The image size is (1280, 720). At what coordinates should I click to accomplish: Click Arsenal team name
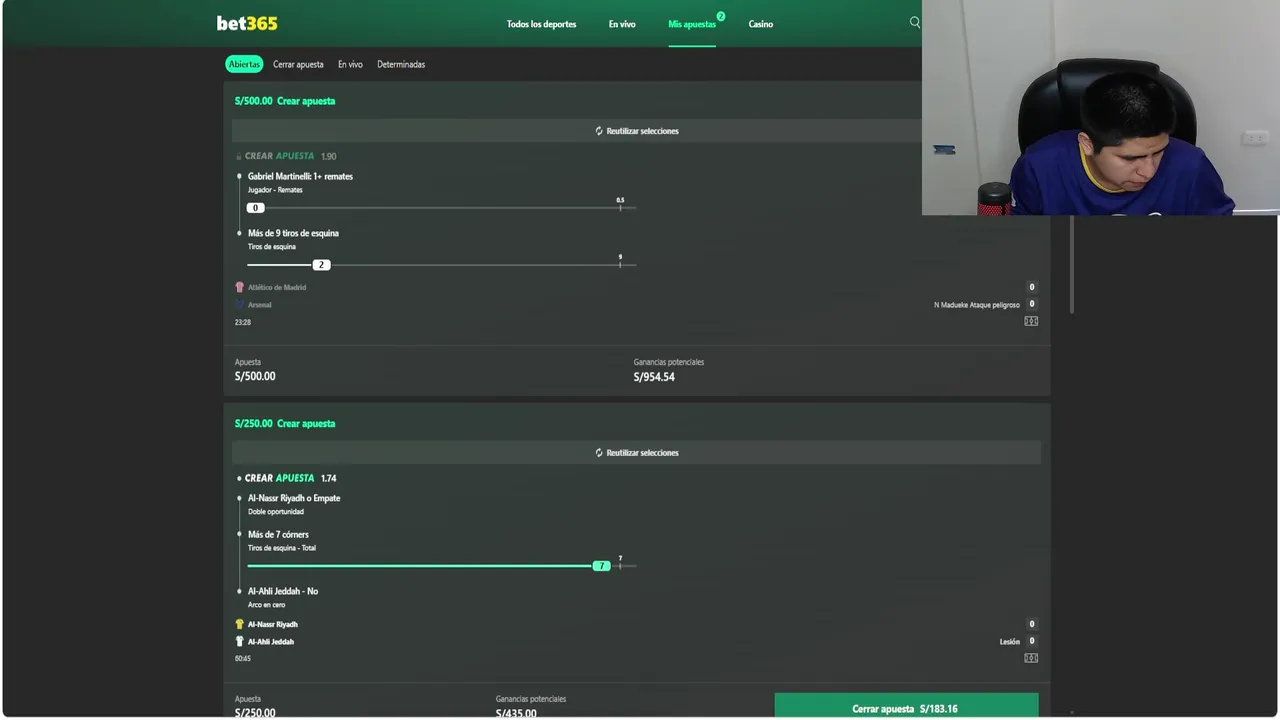(260, 304)
